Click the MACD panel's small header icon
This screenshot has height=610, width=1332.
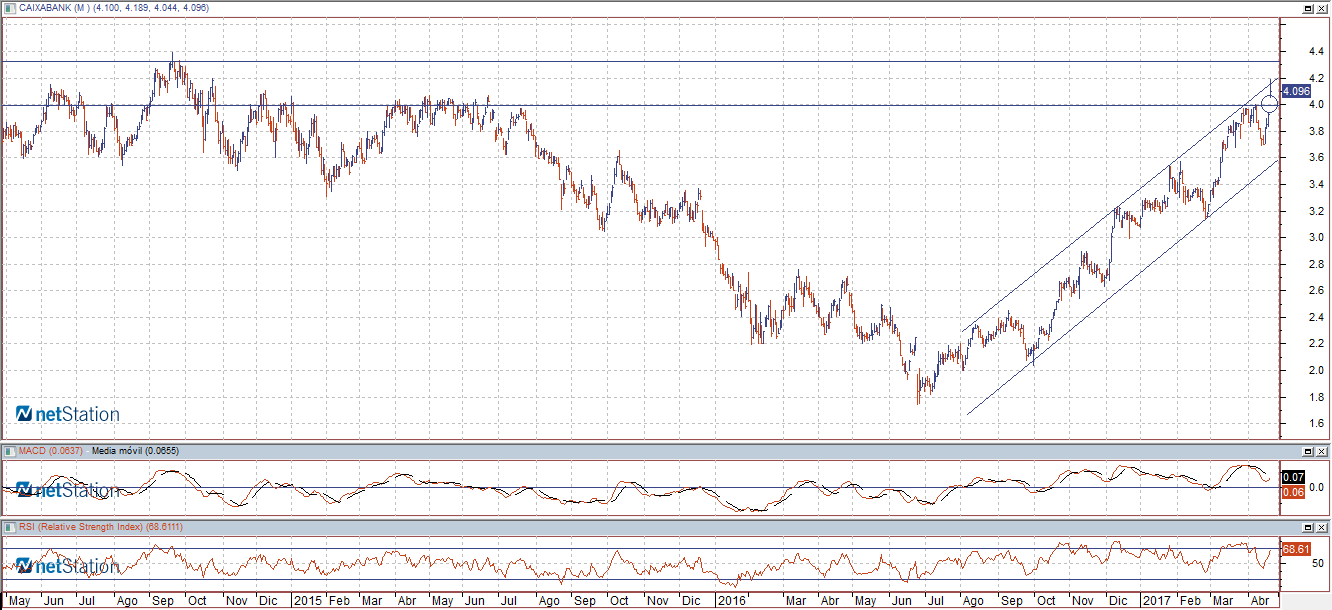[x=9, y=451]
